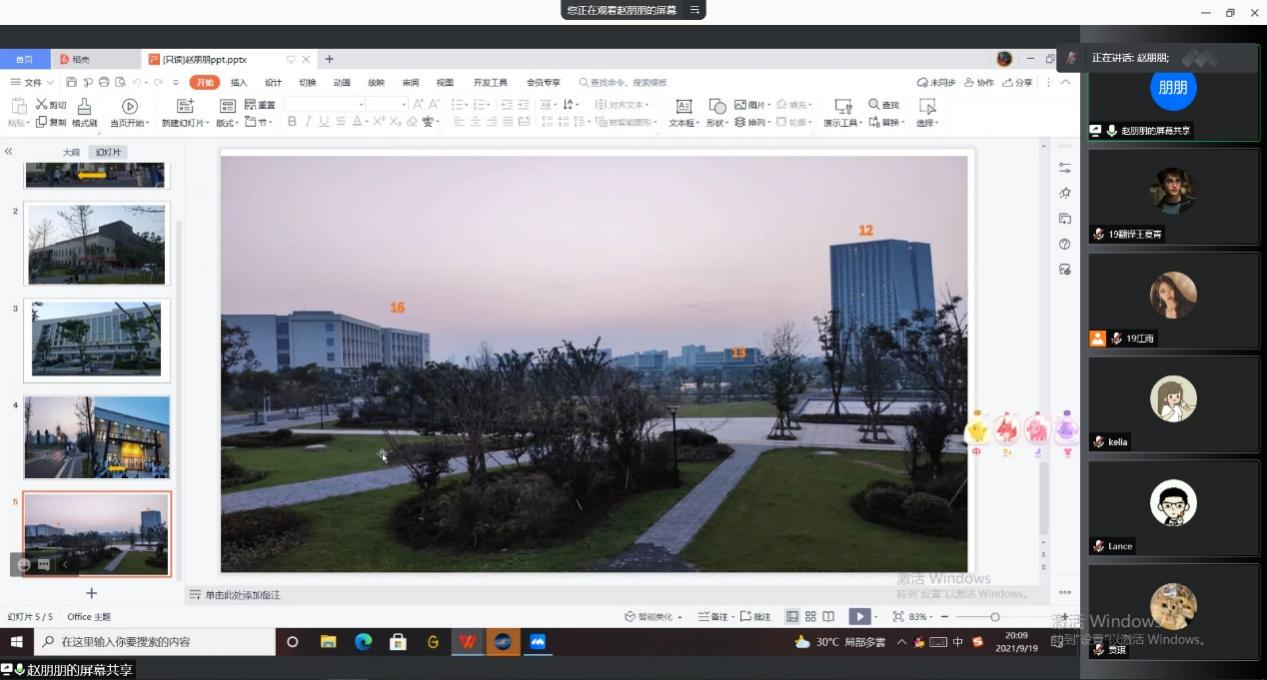Start slideshow from status bar play button
1267x680 pixels.
(859, 617)
